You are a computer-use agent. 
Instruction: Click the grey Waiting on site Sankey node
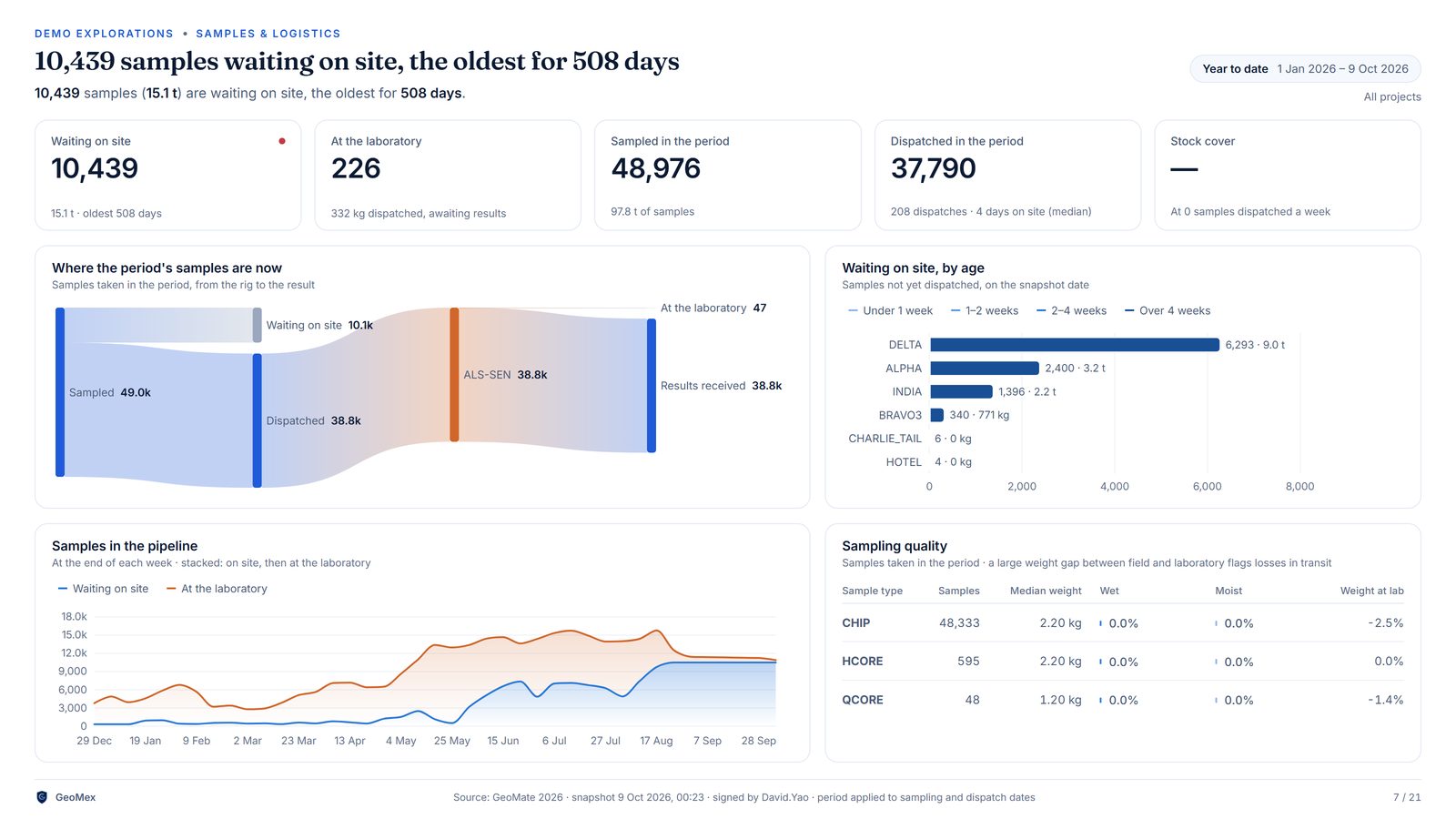(x=258, y=325)
